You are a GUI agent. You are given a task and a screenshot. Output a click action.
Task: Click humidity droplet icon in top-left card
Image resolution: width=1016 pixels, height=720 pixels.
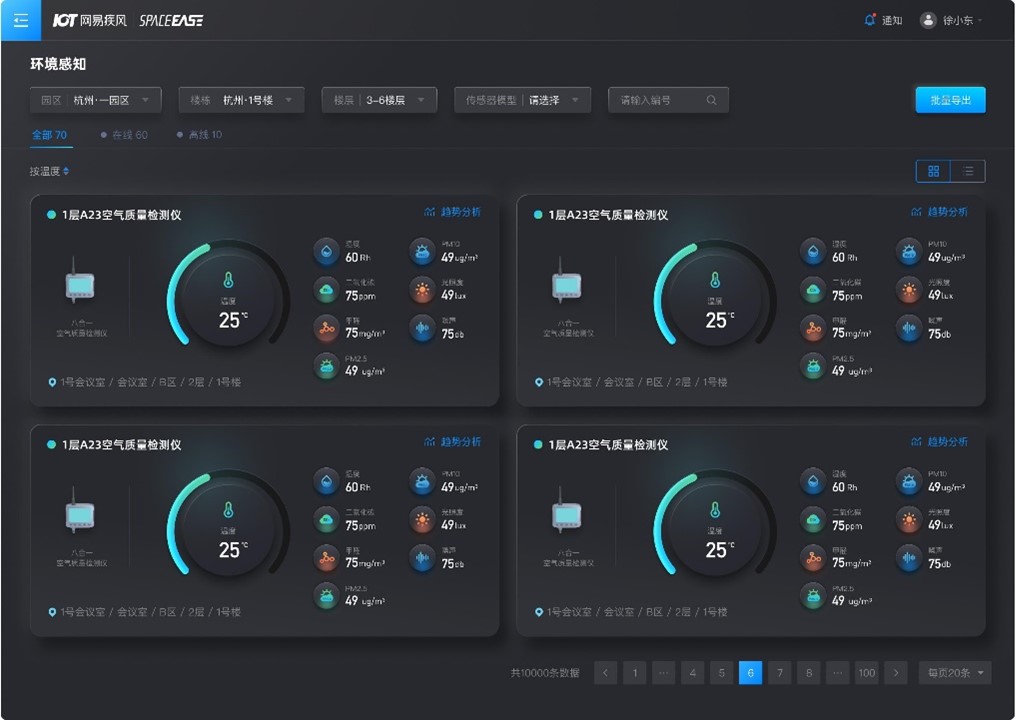(327, 251)
